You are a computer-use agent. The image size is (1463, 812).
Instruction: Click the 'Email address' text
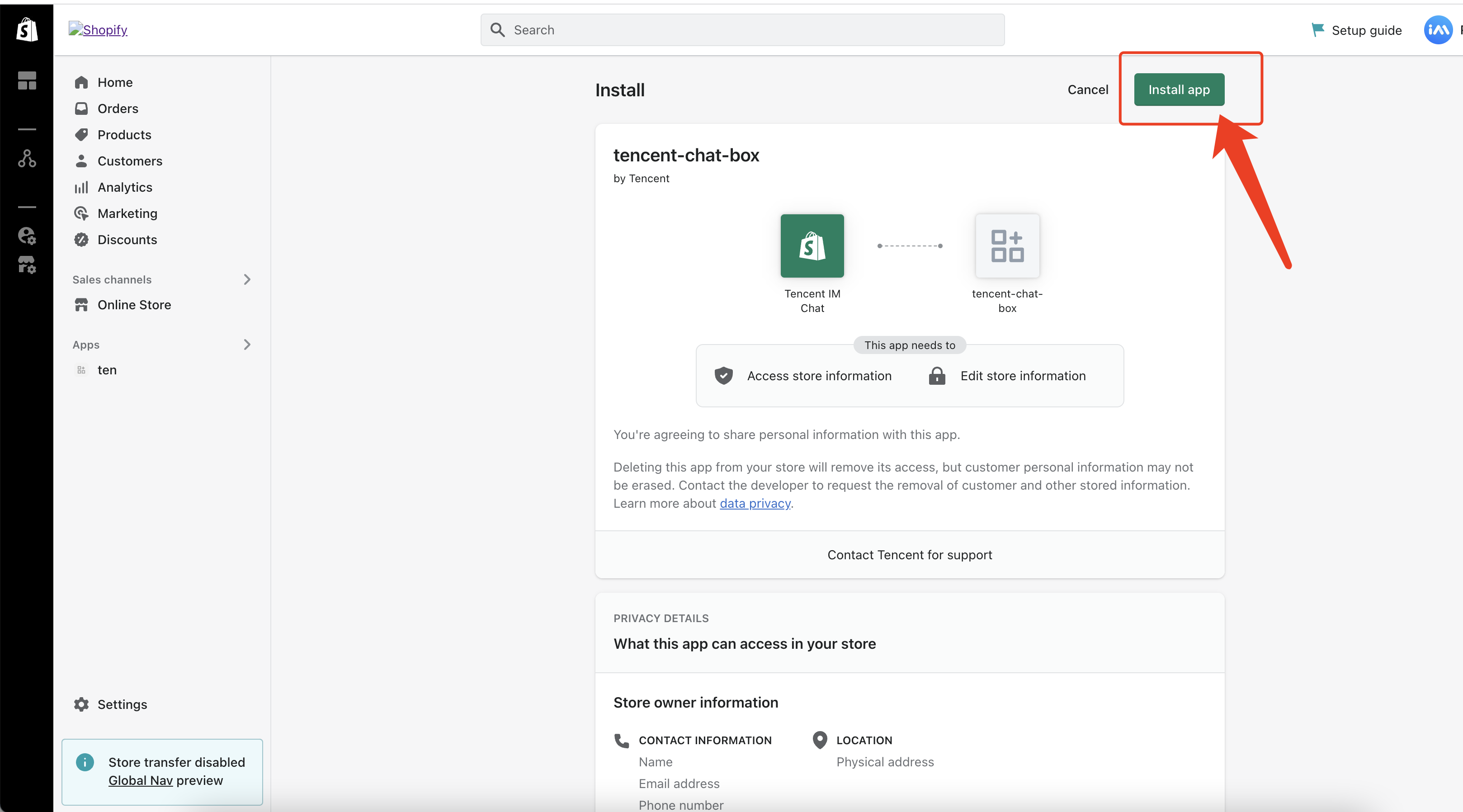tap(679, 784)
